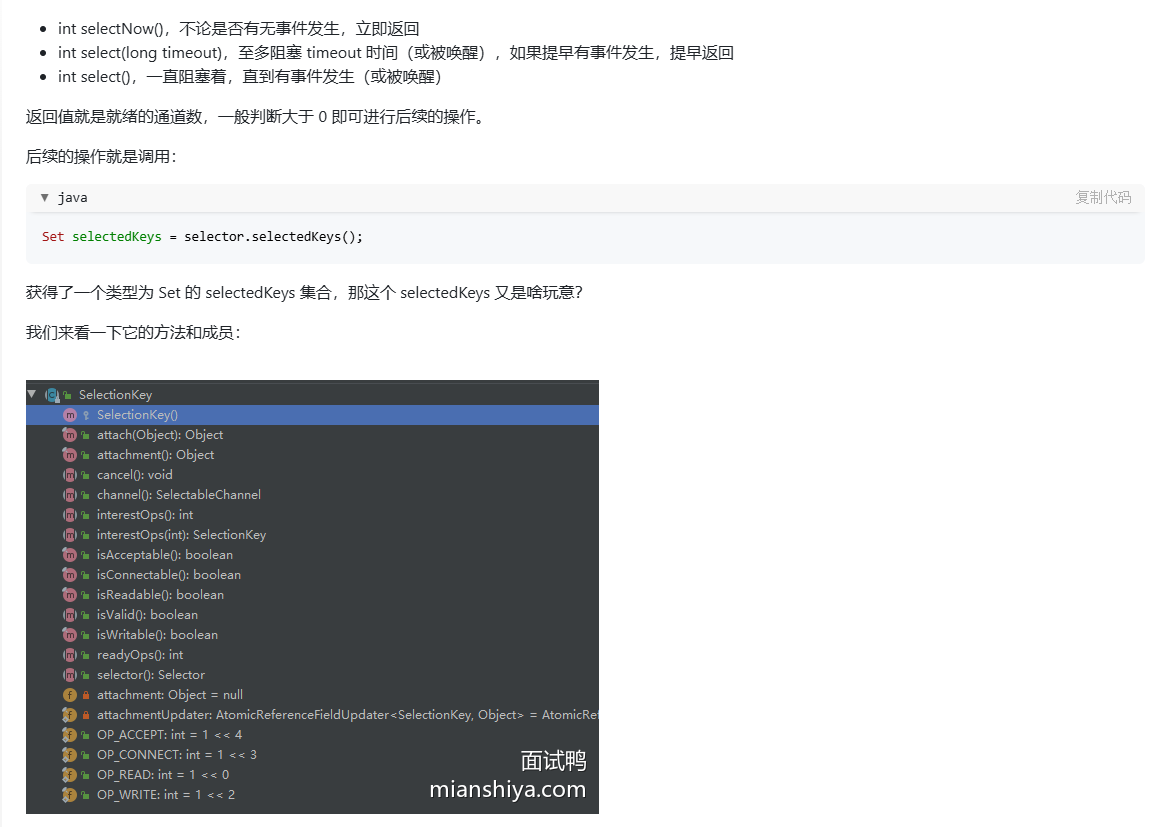1163x827 pixels.
Task: Click selector.selectedKeys() call in code
Action: point(274,237)
